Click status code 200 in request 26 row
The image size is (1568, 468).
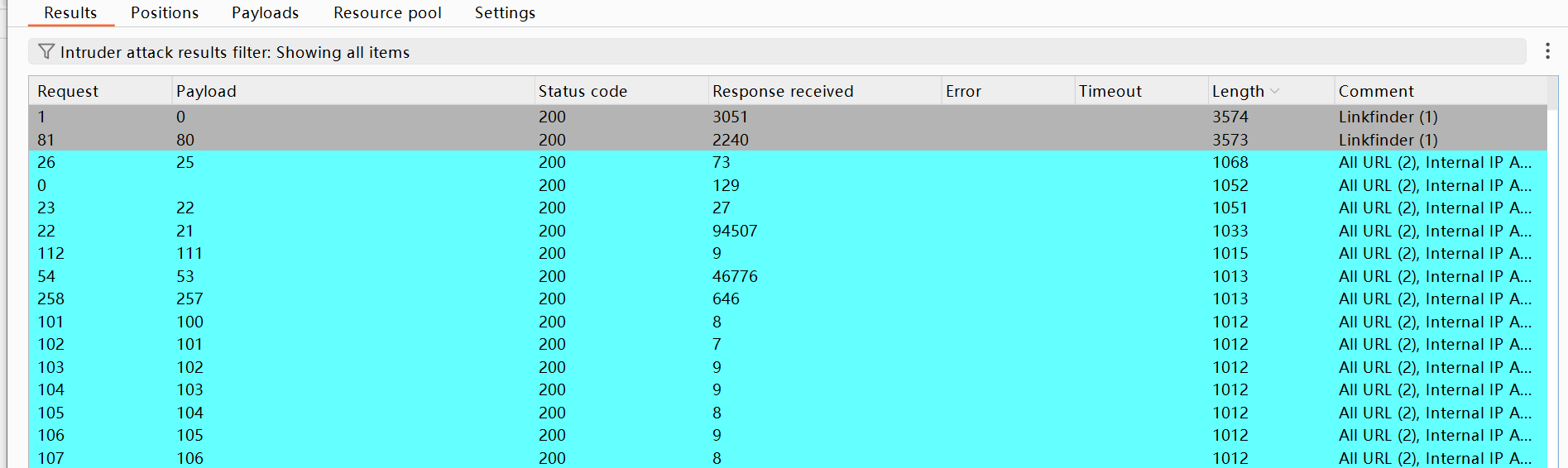point(552,162)
